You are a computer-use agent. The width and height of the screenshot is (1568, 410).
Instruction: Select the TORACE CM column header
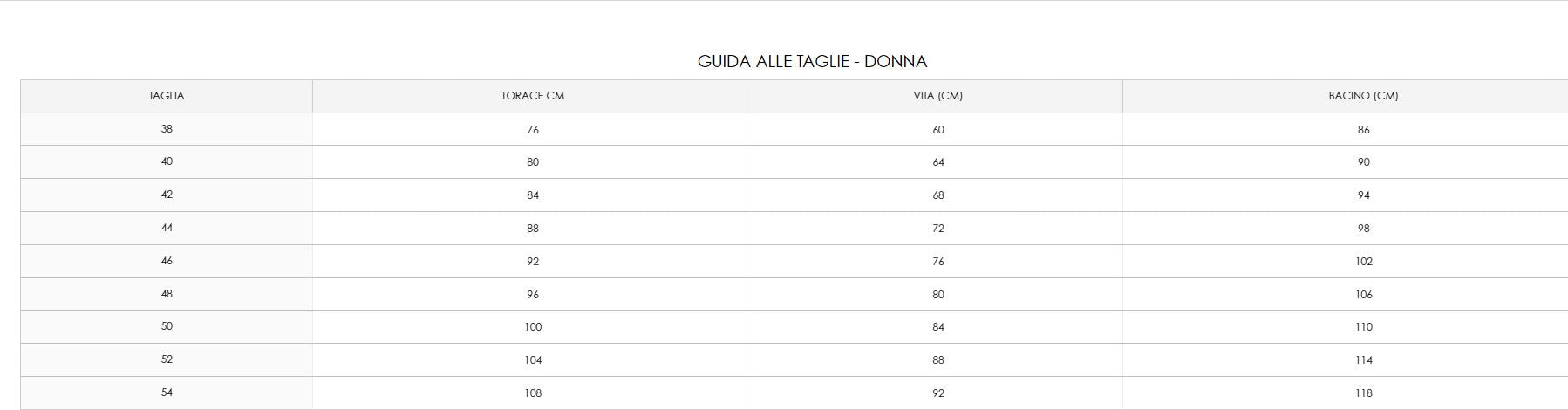(x=533, y=96)
